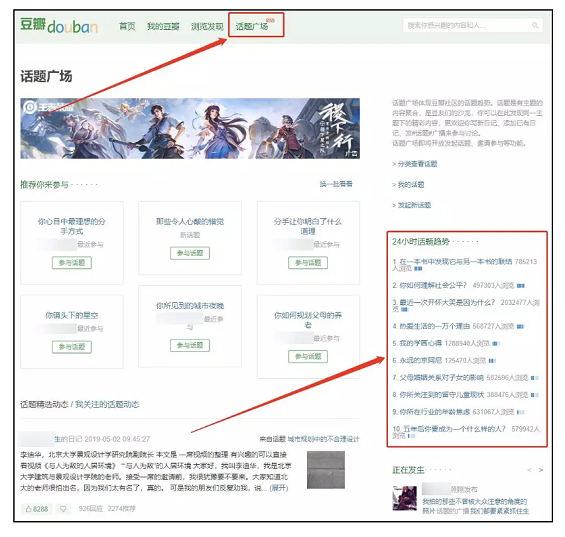Click the 豆瓣 douban logo
The image size is (565, 537).
coord(59,26)
